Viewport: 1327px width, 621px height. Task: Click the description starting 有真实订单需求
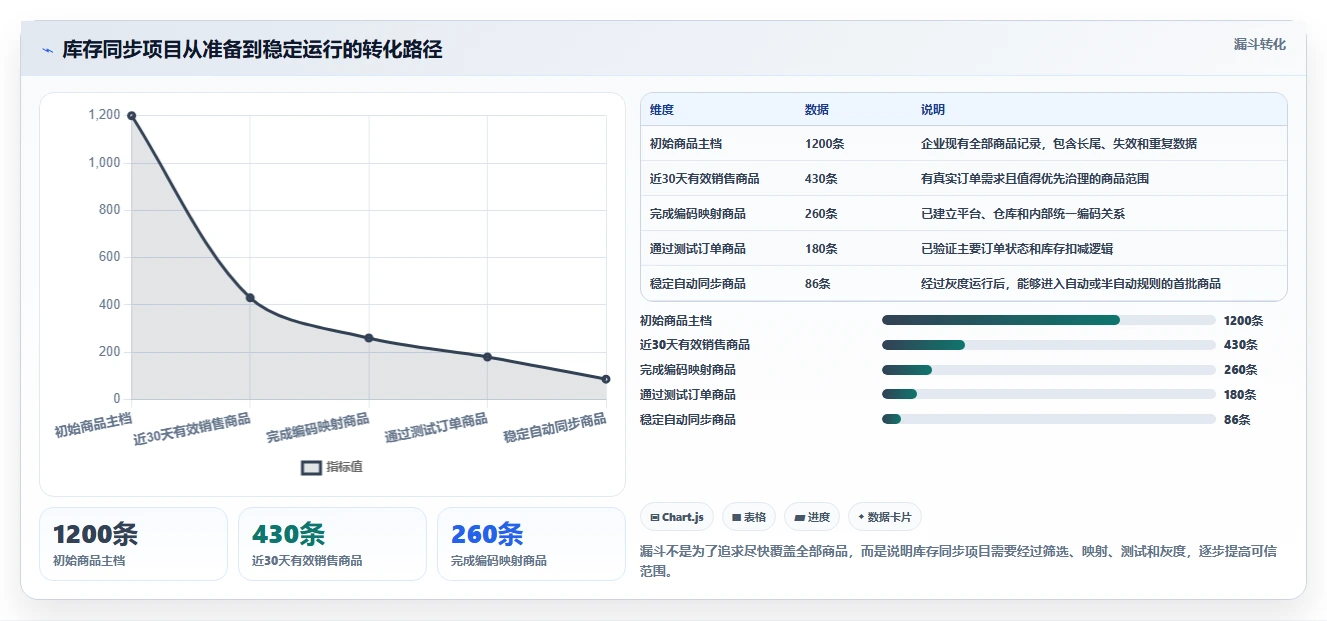(1035, 179)
